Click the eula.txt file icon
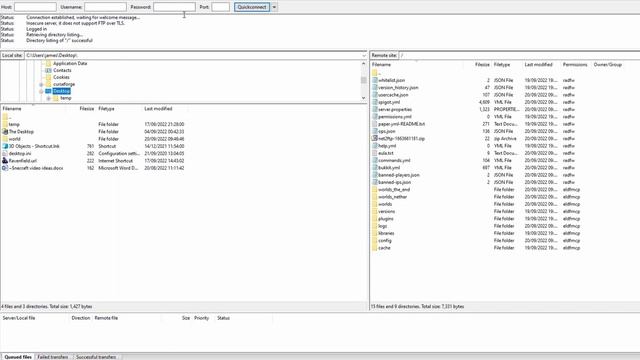This screenshot has width=640, height=360. (x=375, y=153)
